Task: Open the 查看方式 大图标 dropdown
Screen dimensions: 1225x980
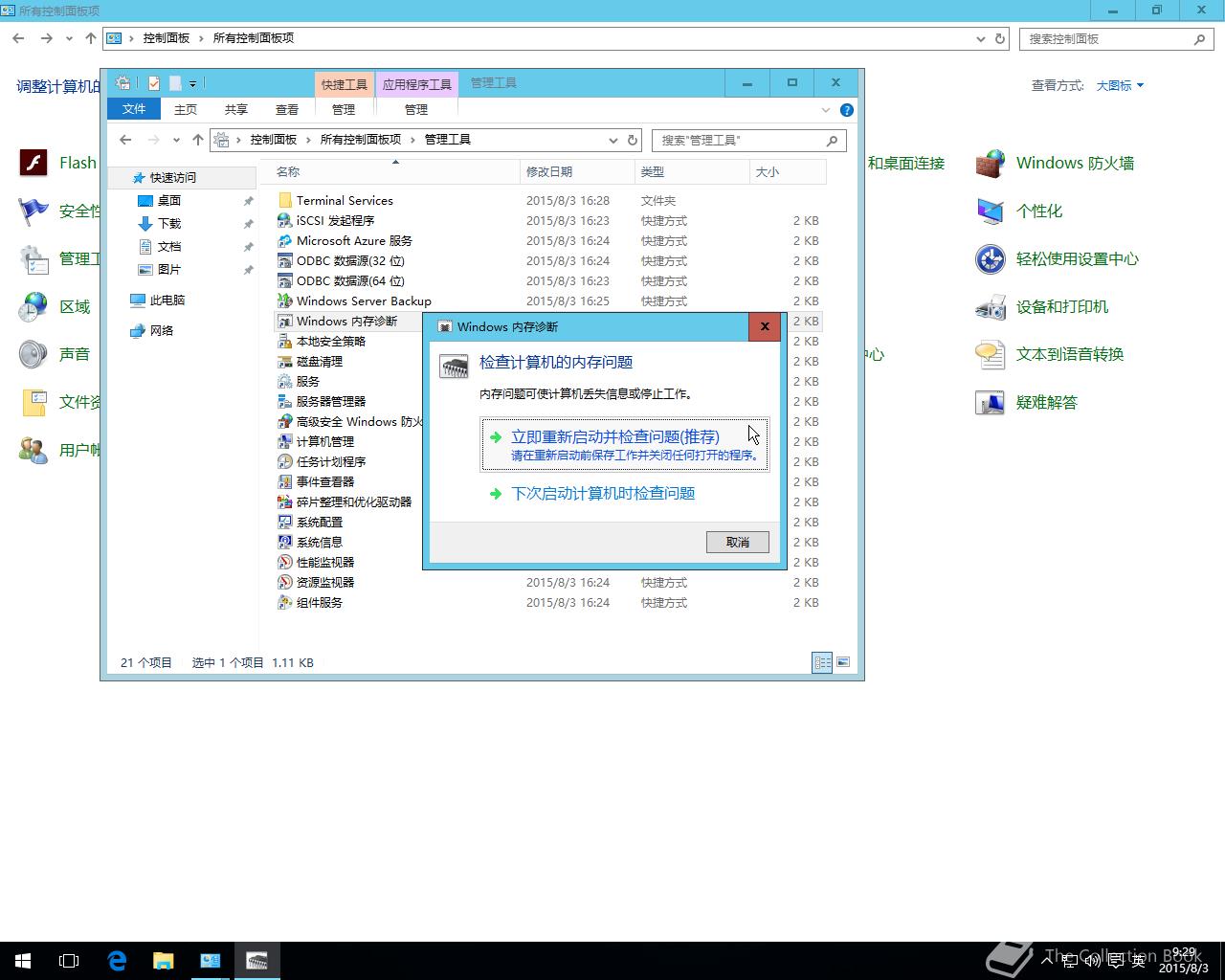Action: pyautogui.click(x=1120, y=85)
